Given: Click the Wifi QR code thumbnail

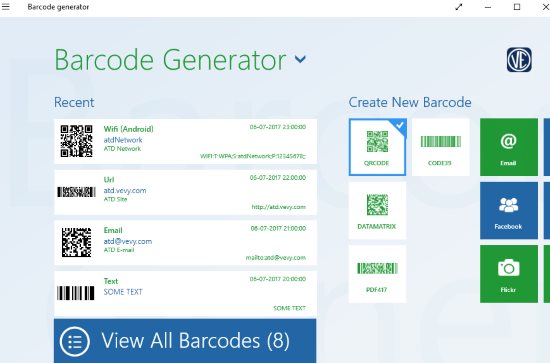Looking at the screenshot, I should coord(76,141).
